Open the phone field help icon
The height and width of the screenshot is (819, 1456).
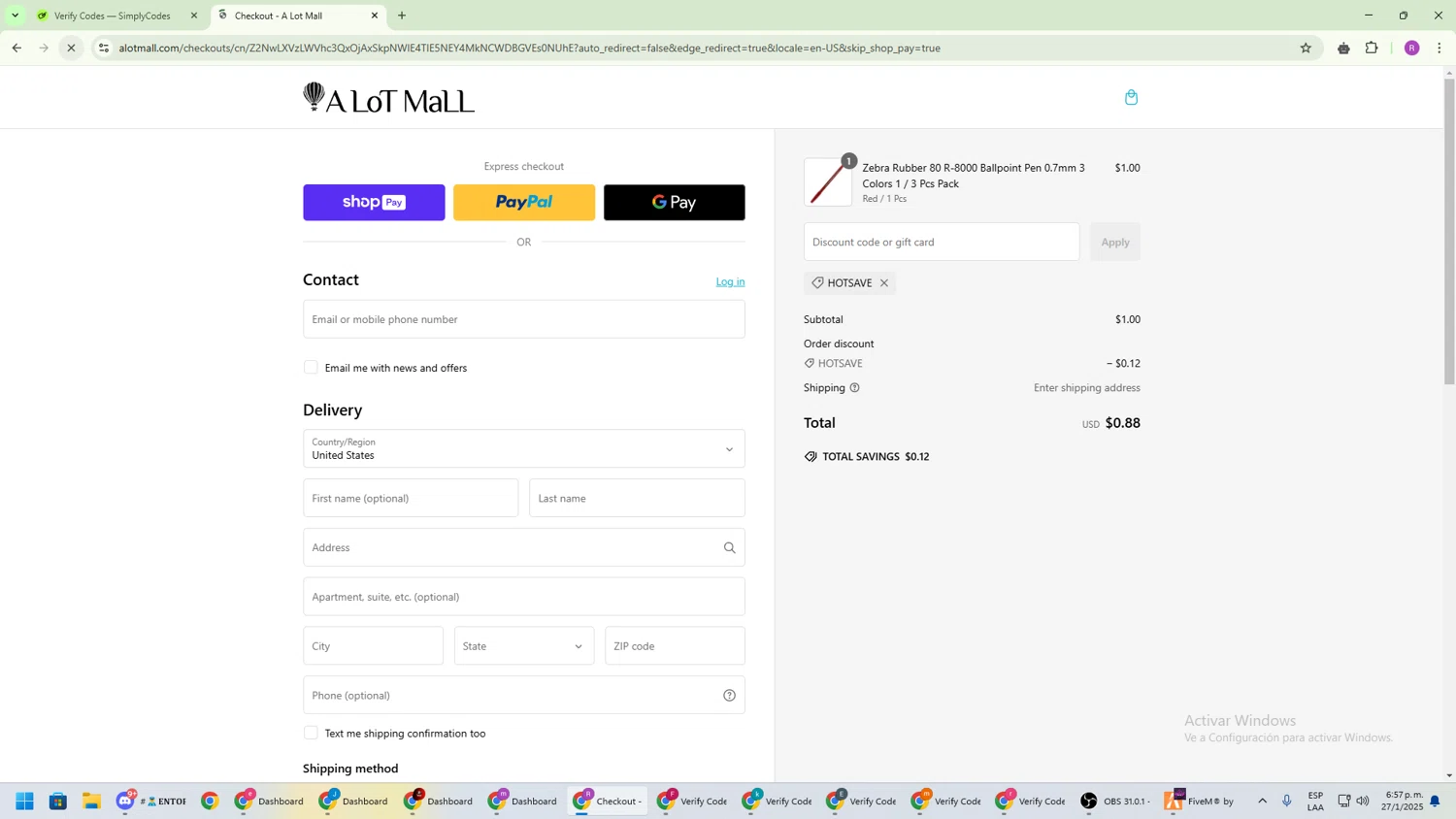tap(729, 695)
